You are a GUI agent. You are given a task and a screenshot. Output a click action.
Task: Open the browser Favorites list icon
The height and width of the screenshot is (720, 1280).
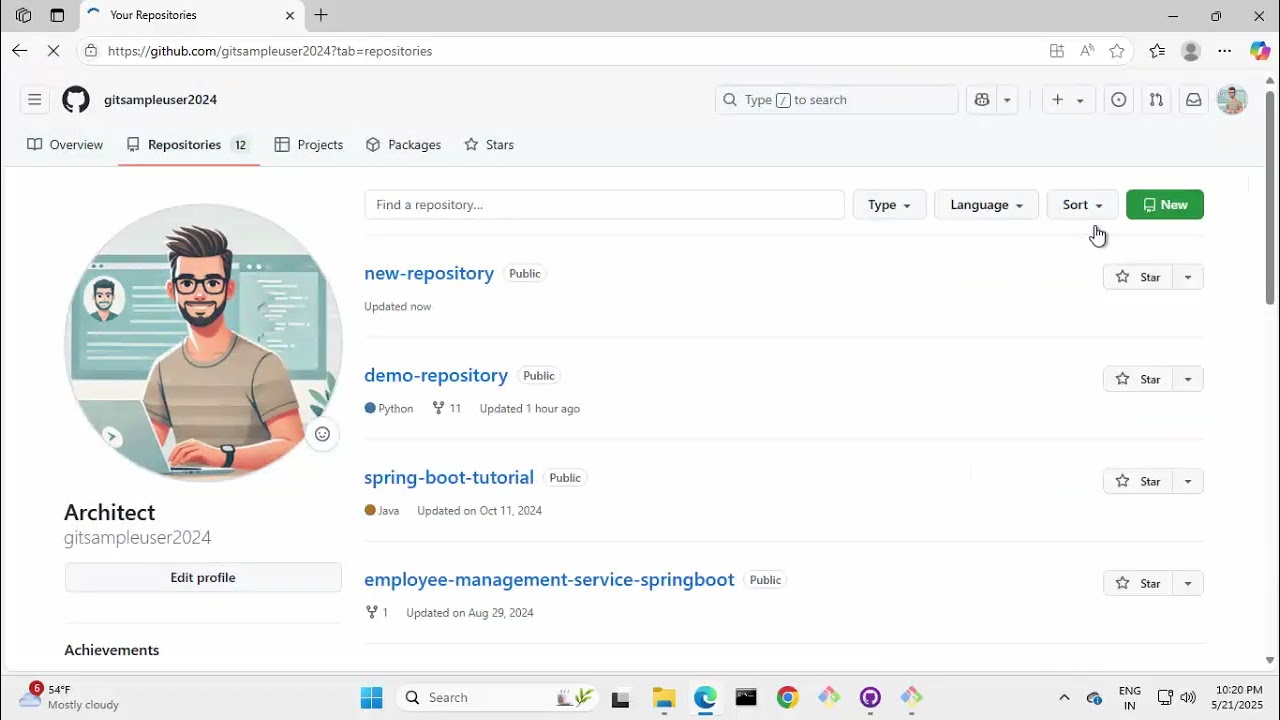click(x=1157, y=51)
